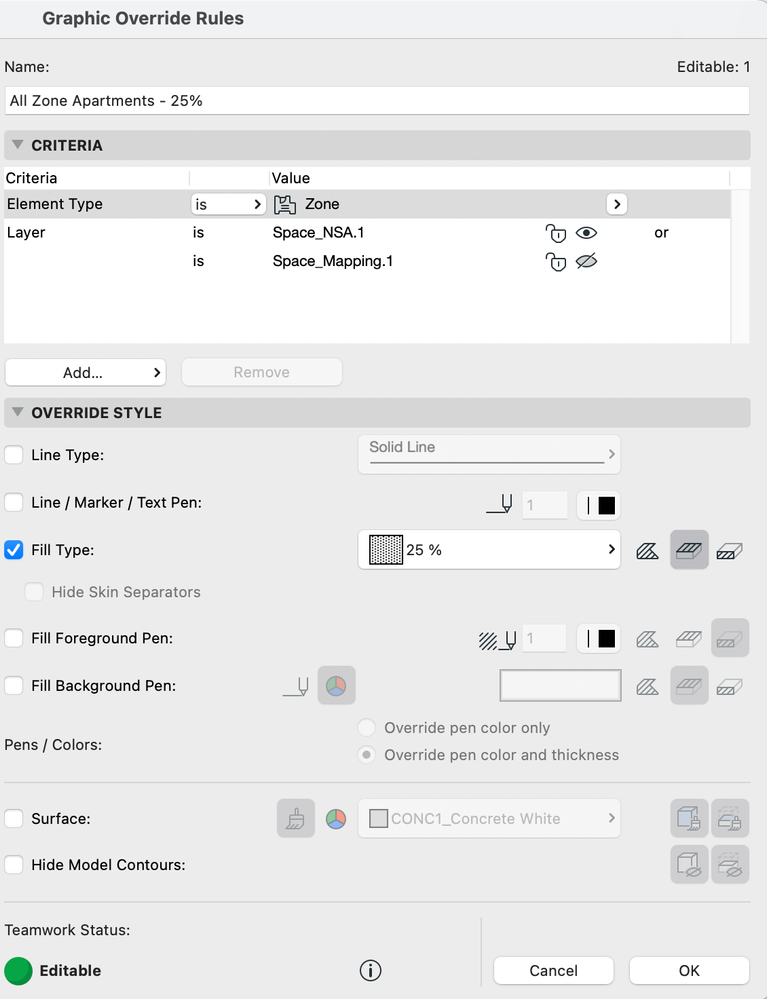Image resolution: width=767 pixels, height=999 pixels.
Task: Open the 25 % fill type dropdown
Action: [489, 550]
